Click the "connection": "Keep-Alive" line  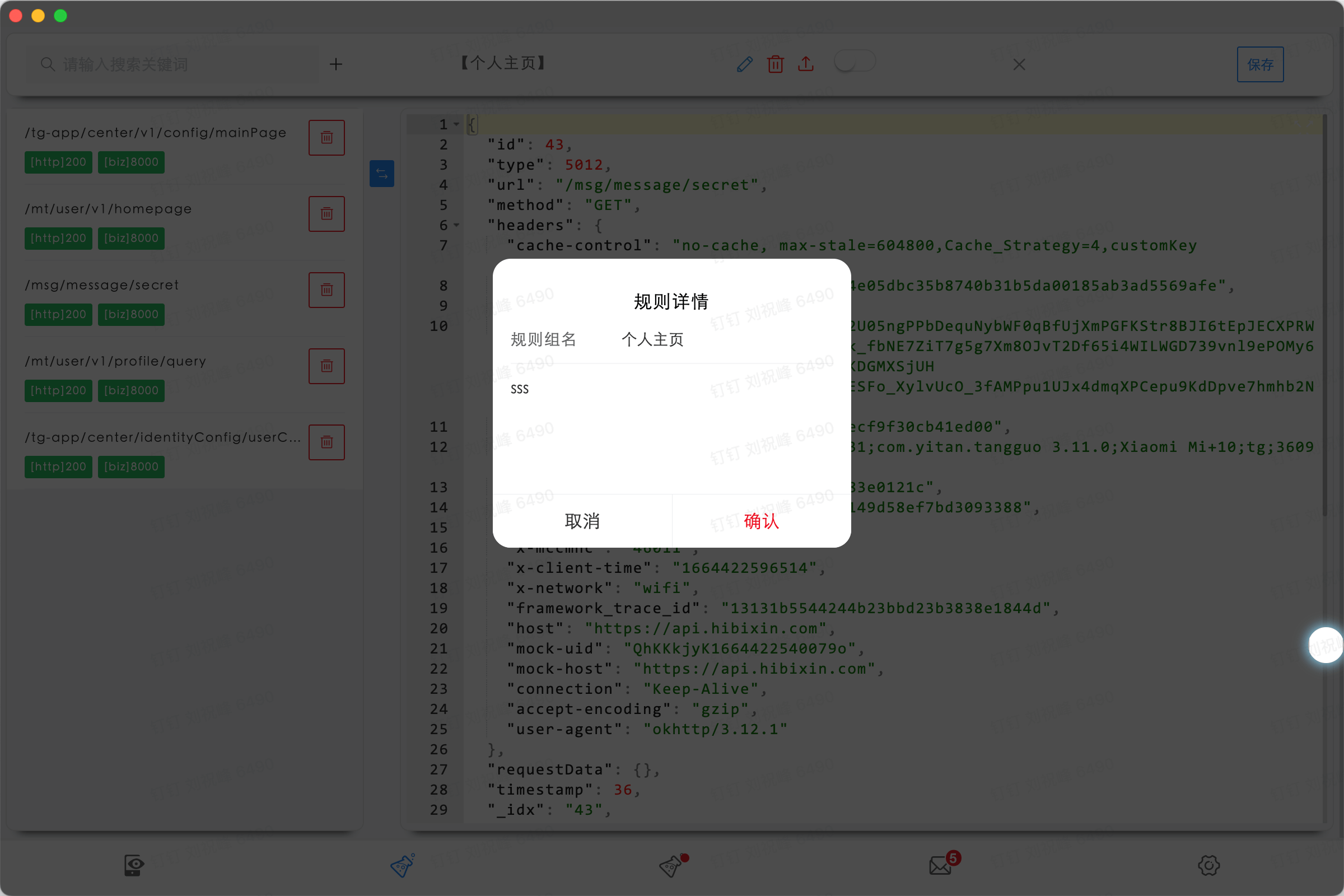click(x=637, y=689)
